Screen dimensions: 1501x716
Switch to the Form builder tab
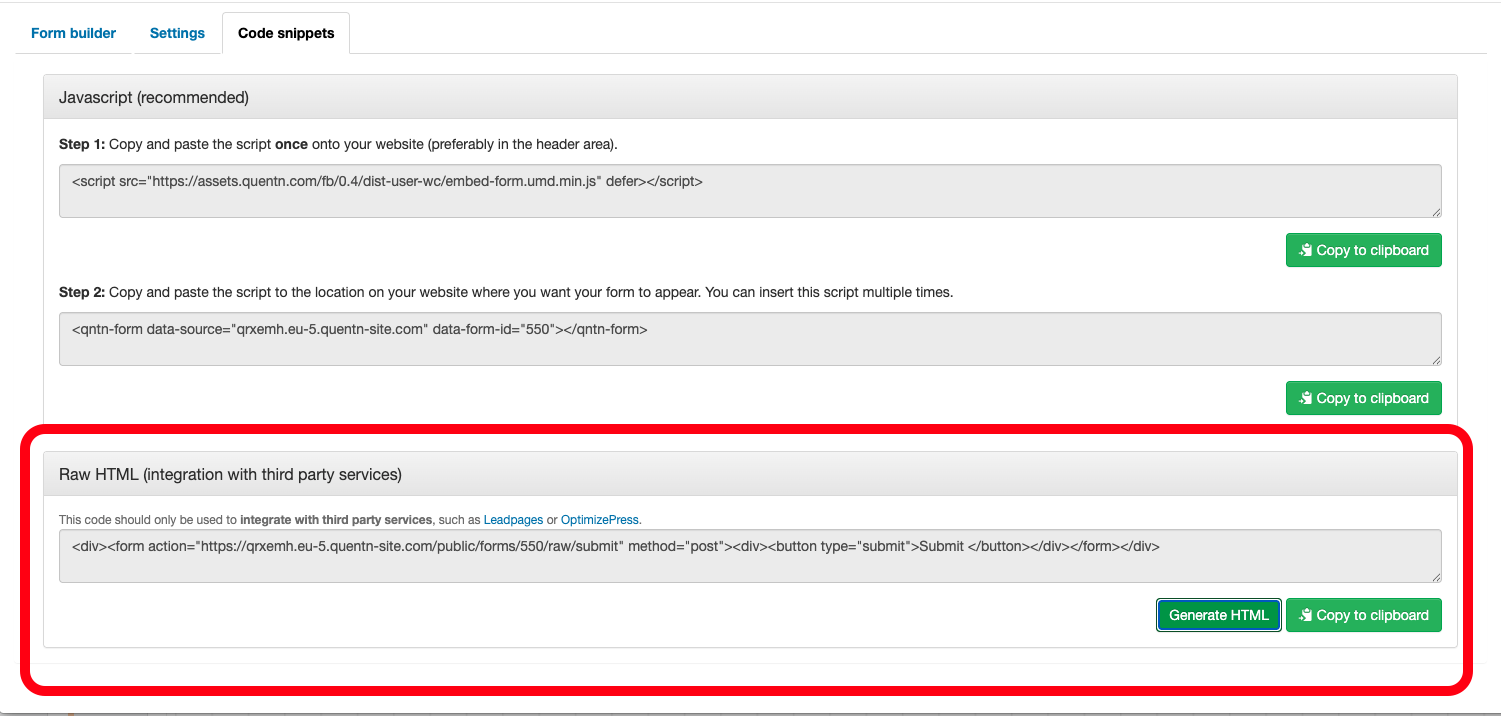[x=73, y=33]
